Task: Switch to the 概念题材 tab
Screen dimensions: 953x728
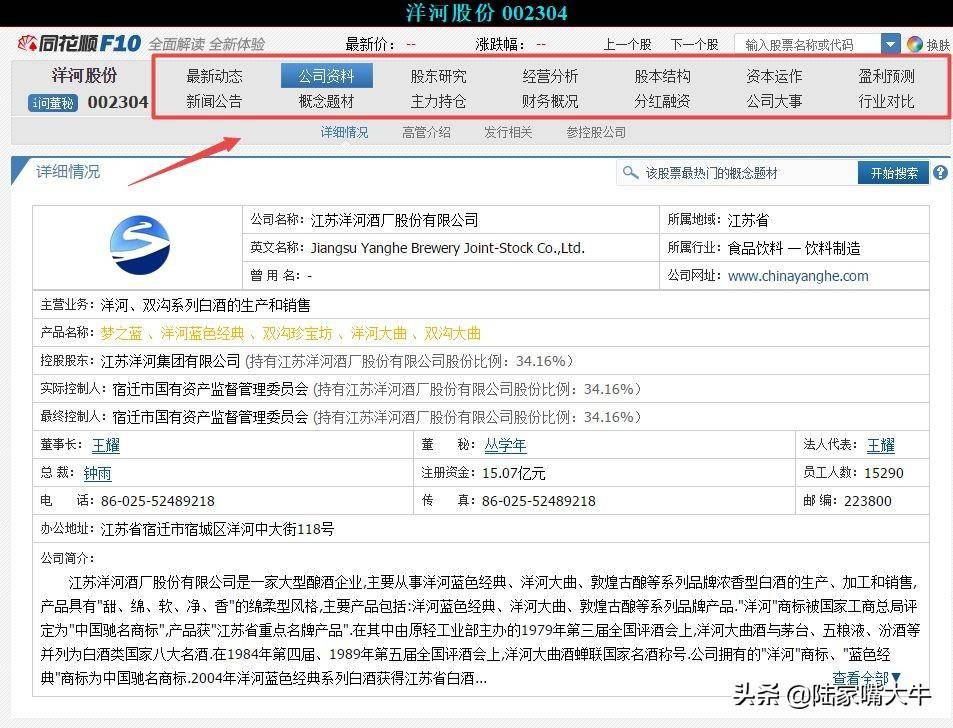Action: click(326, 101)
